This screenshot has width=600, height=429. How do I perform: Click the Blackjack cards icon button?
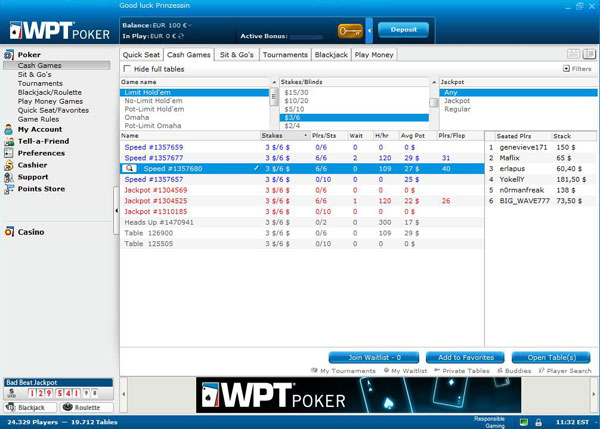coord(30,407)
